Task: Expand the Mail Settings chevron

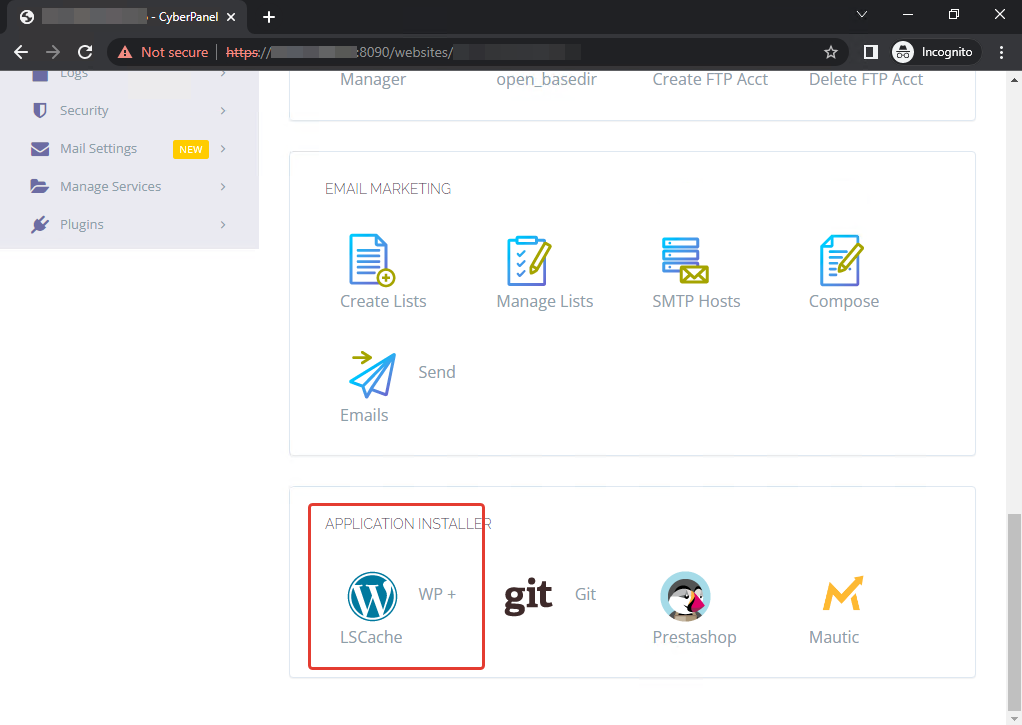Action: tap(223, 149)
